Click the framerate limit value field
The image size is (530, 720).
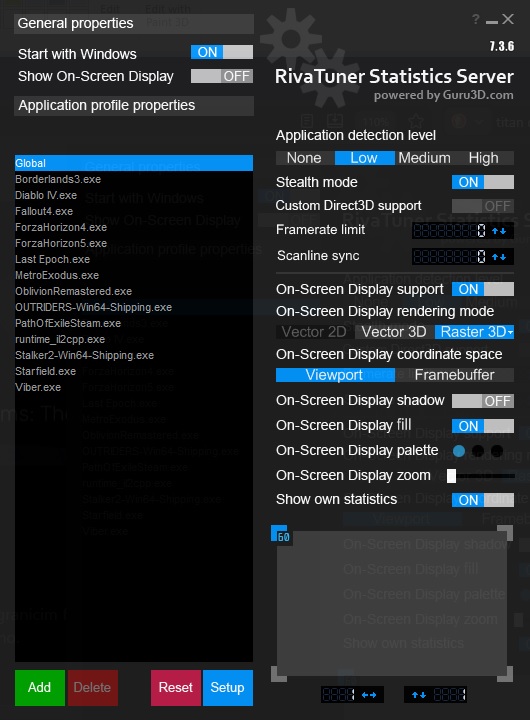click(449, 231)
